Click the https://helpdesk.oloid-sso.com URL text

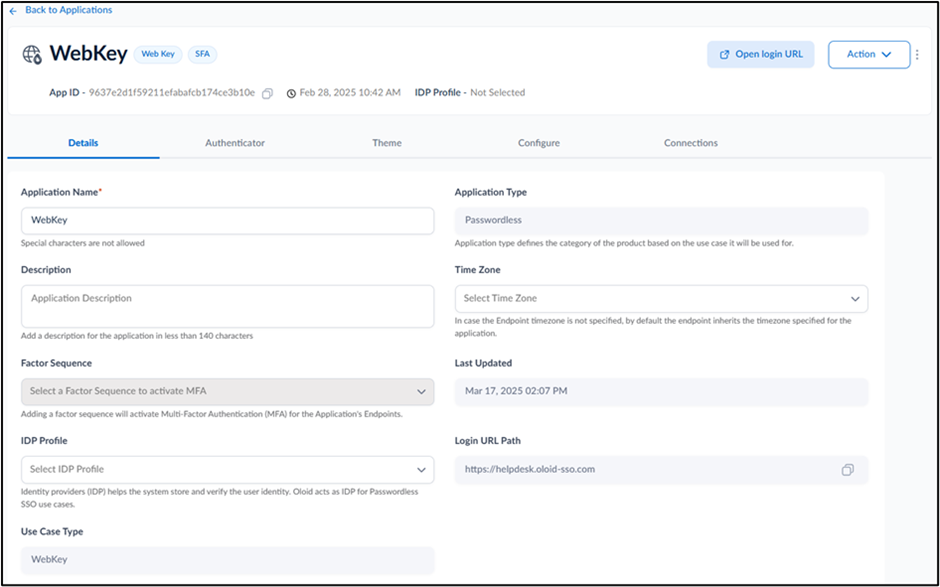pyautogui.click(x=530, y=469)
